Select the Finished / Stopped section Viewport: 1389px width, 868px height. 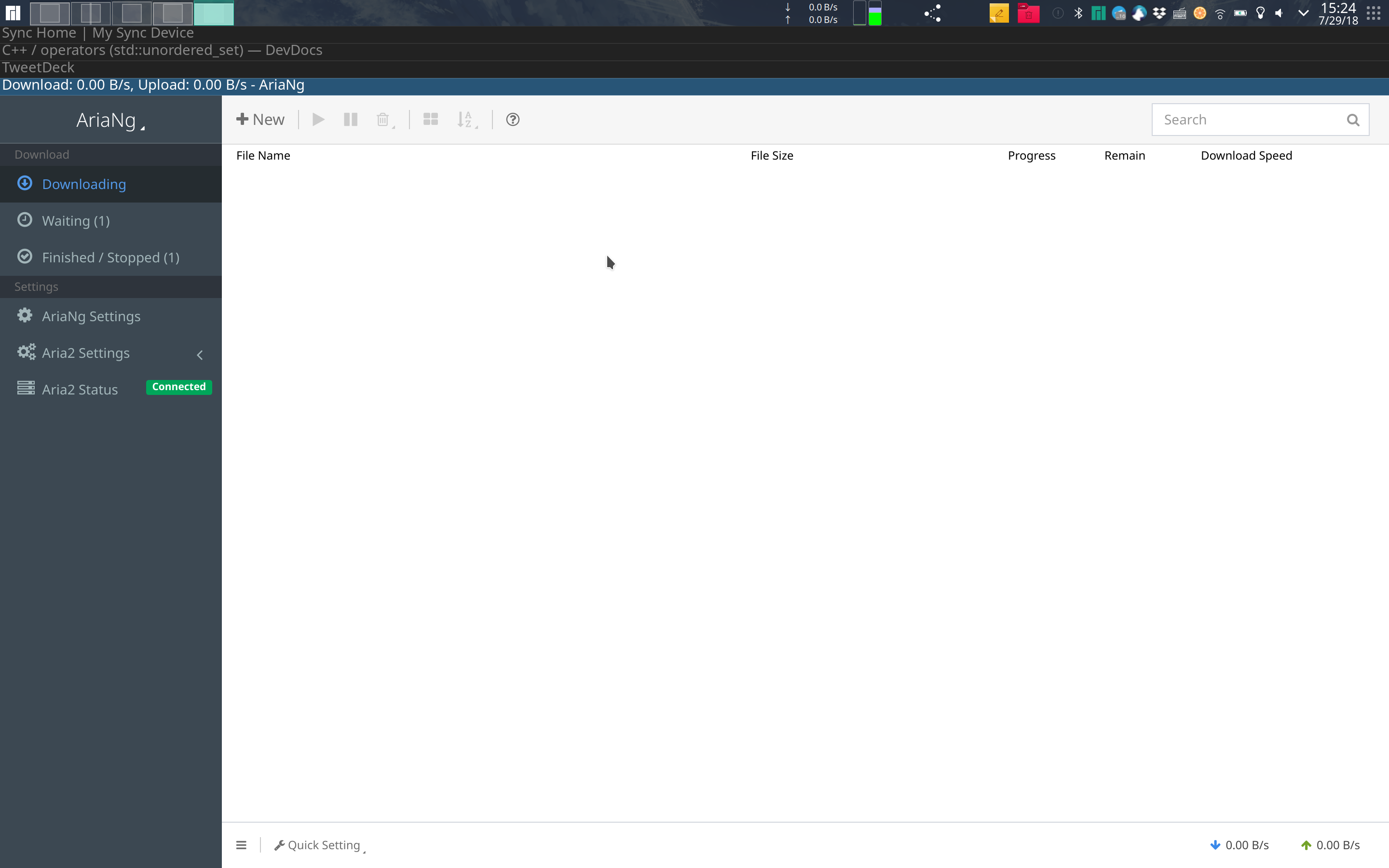point(110,257)
